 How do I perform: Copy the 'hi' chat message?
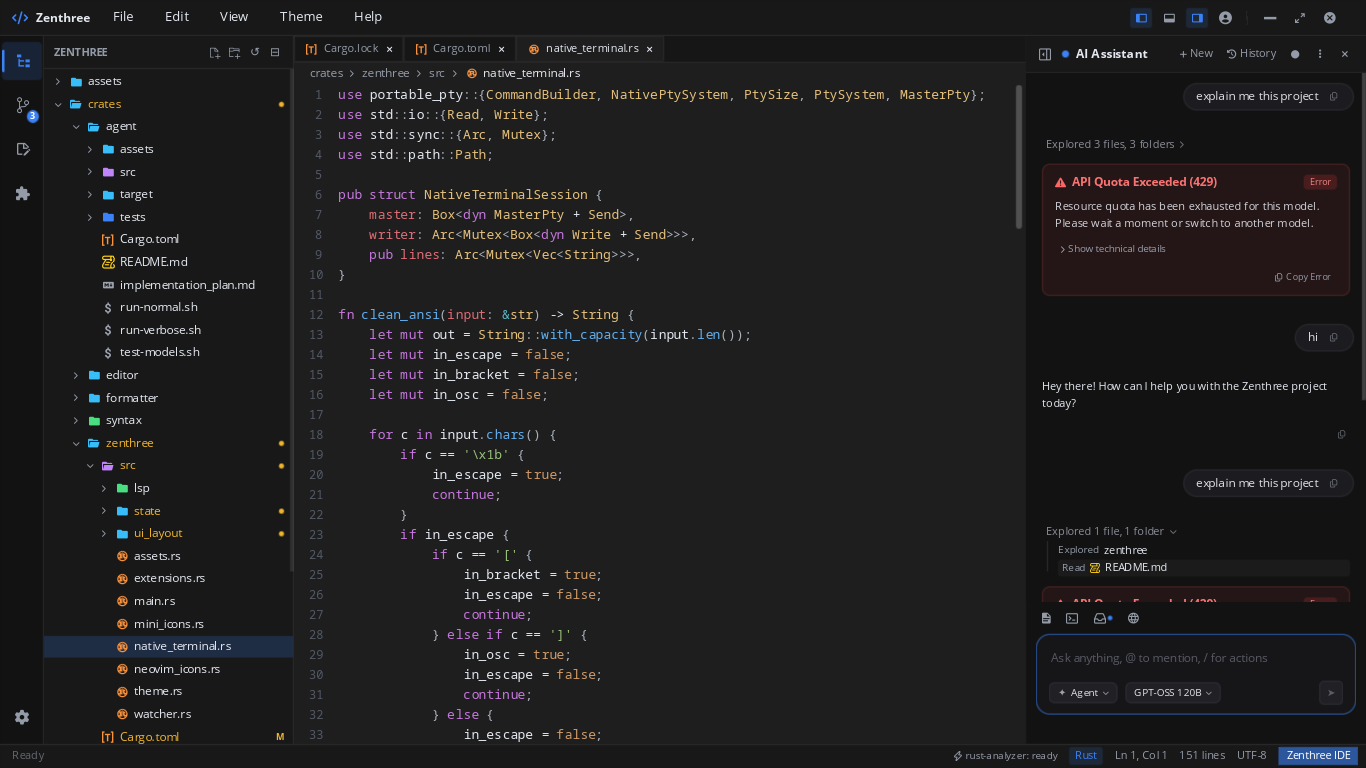(1333, 337)
